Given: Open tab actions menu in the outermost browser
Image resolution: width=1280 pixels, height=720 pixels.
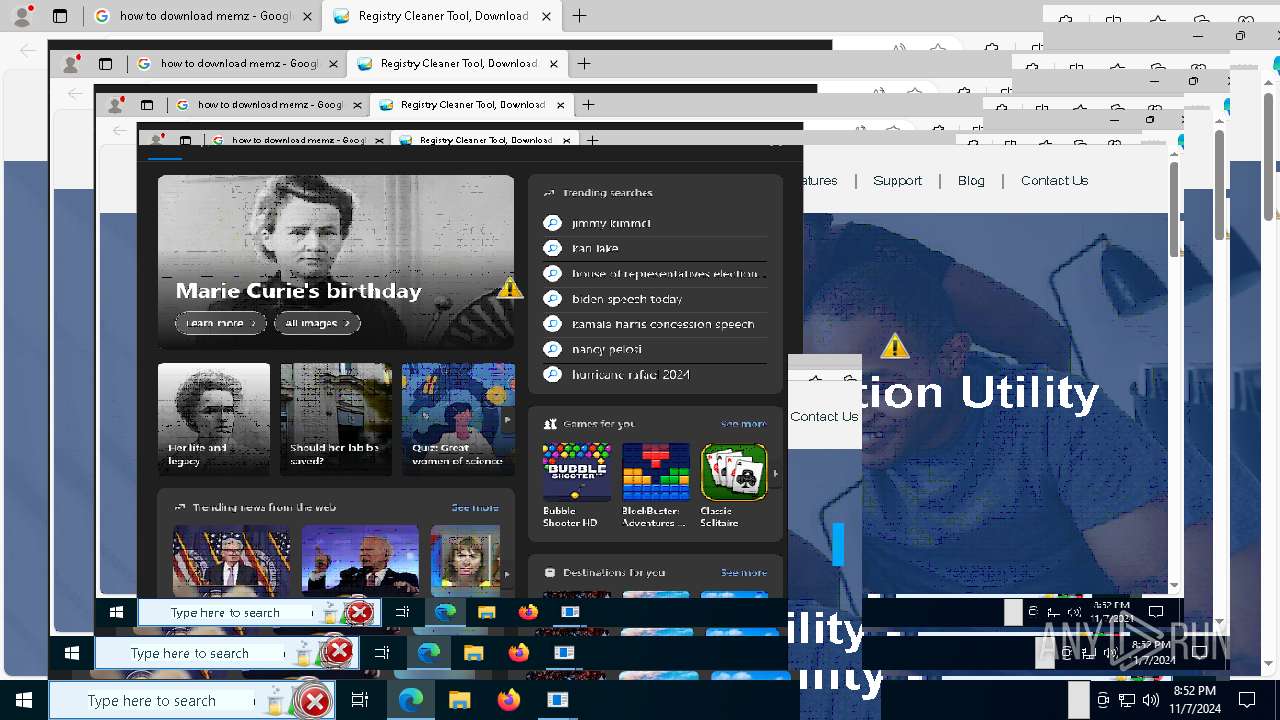Looking at the screenshot, I should (60, 16).
